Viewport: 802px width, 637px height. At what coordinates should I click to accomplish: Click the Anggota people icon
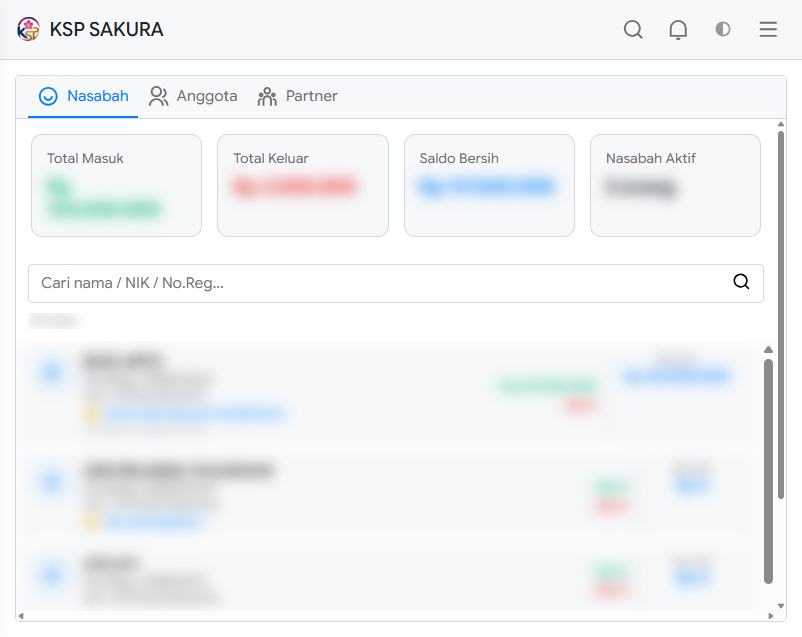point(158,96)
